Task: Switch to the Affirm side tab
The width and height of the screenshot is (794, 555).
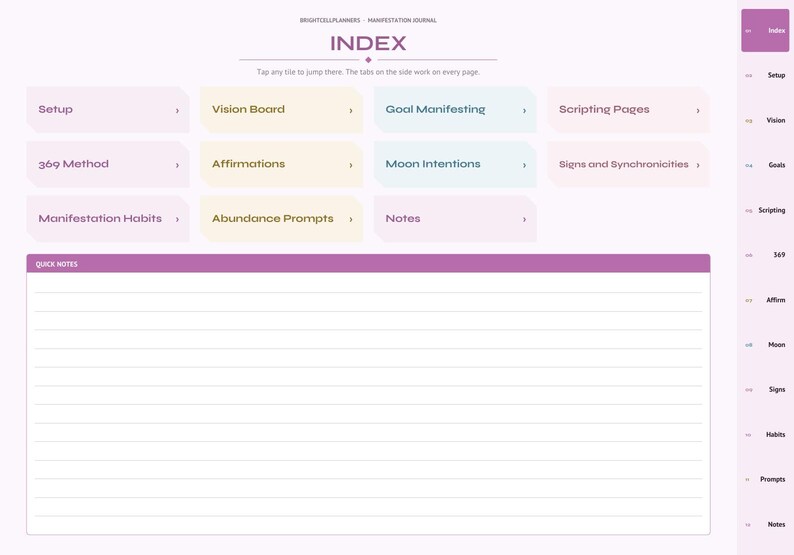Action: (765, 300)
